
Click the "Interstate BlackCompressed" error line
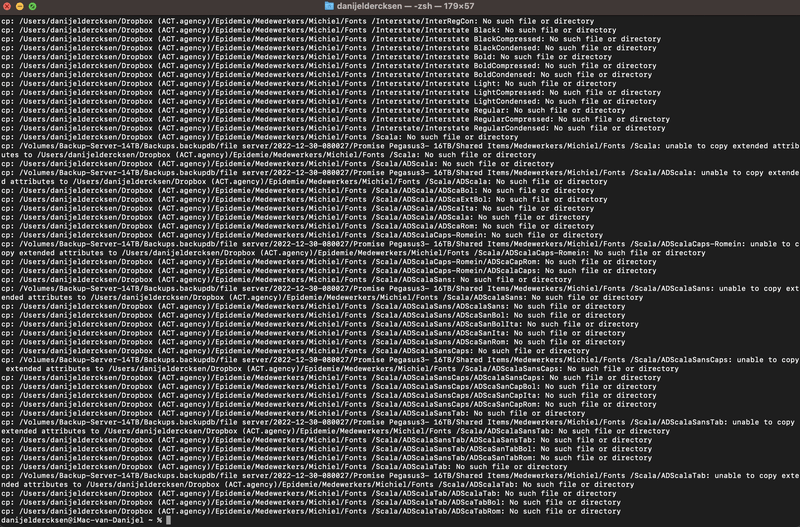pos(331,39)
